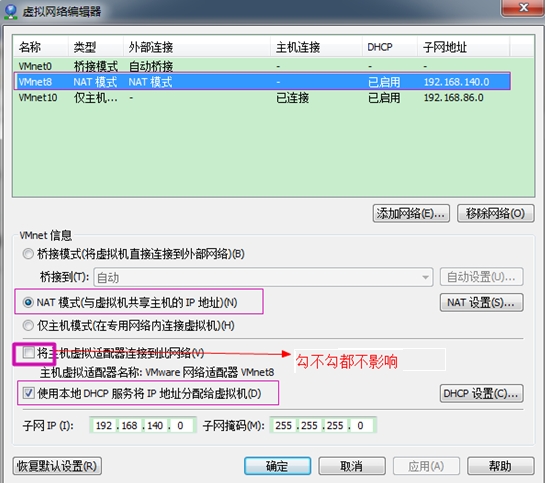Open help via 帮助 button
The height and width of the screenshot is (483, 545).
point(501,466)
